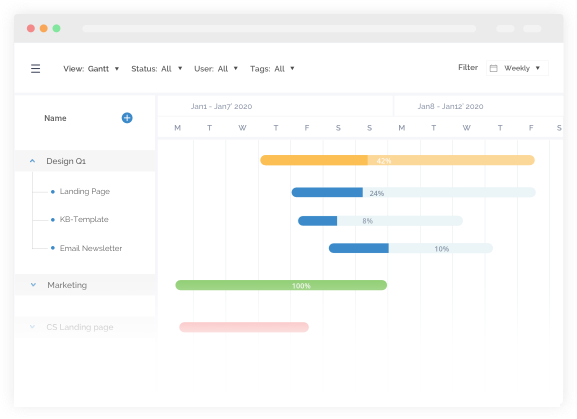Click the calendar icon beside Weekly
577x419 pixels.
(493, 68)
